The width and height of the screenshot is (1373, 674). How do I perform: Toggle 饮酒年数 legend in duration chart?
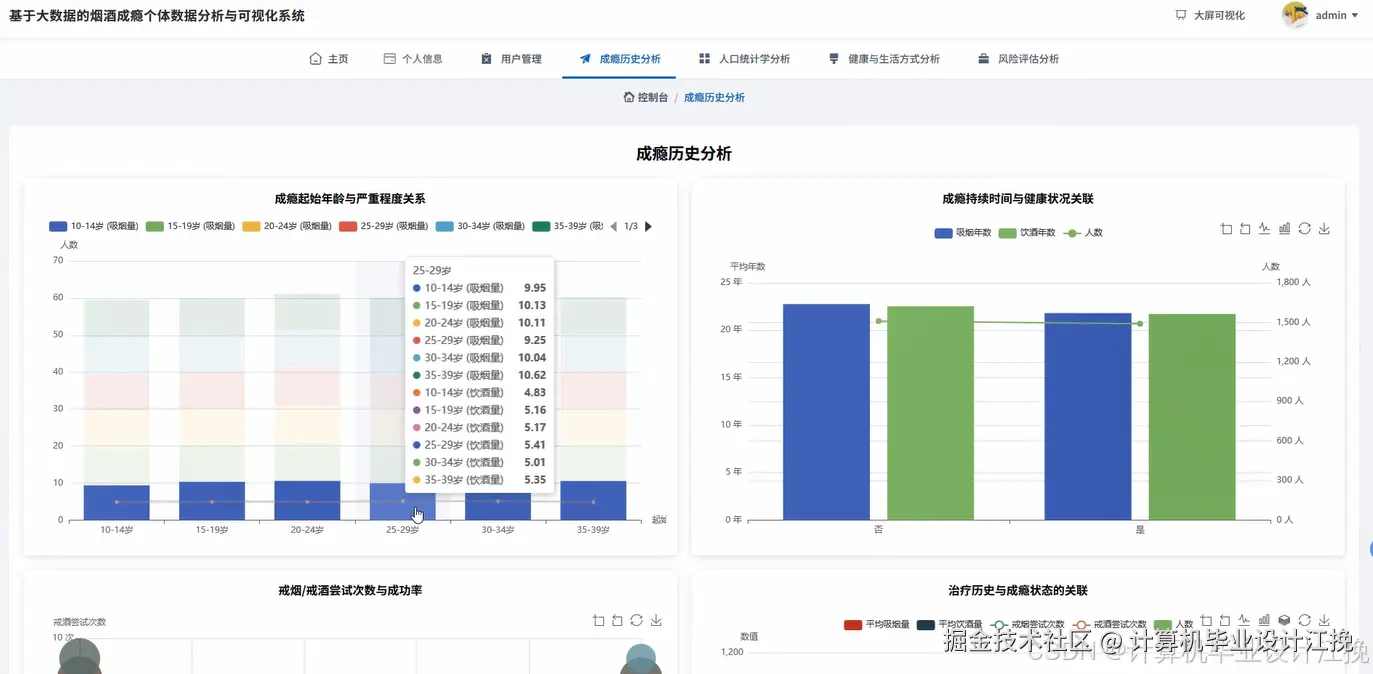(1027, 233)
